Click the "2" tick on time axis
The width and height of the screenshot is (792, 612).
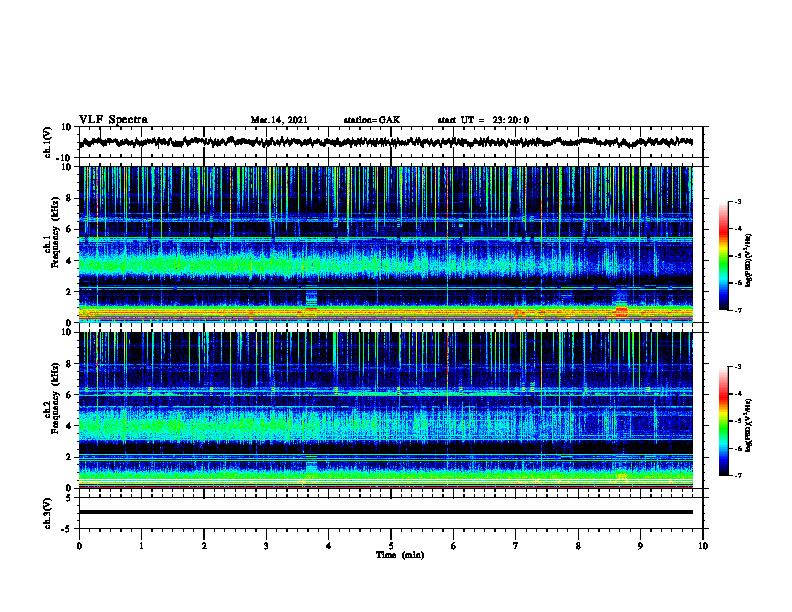click(204, 546)
